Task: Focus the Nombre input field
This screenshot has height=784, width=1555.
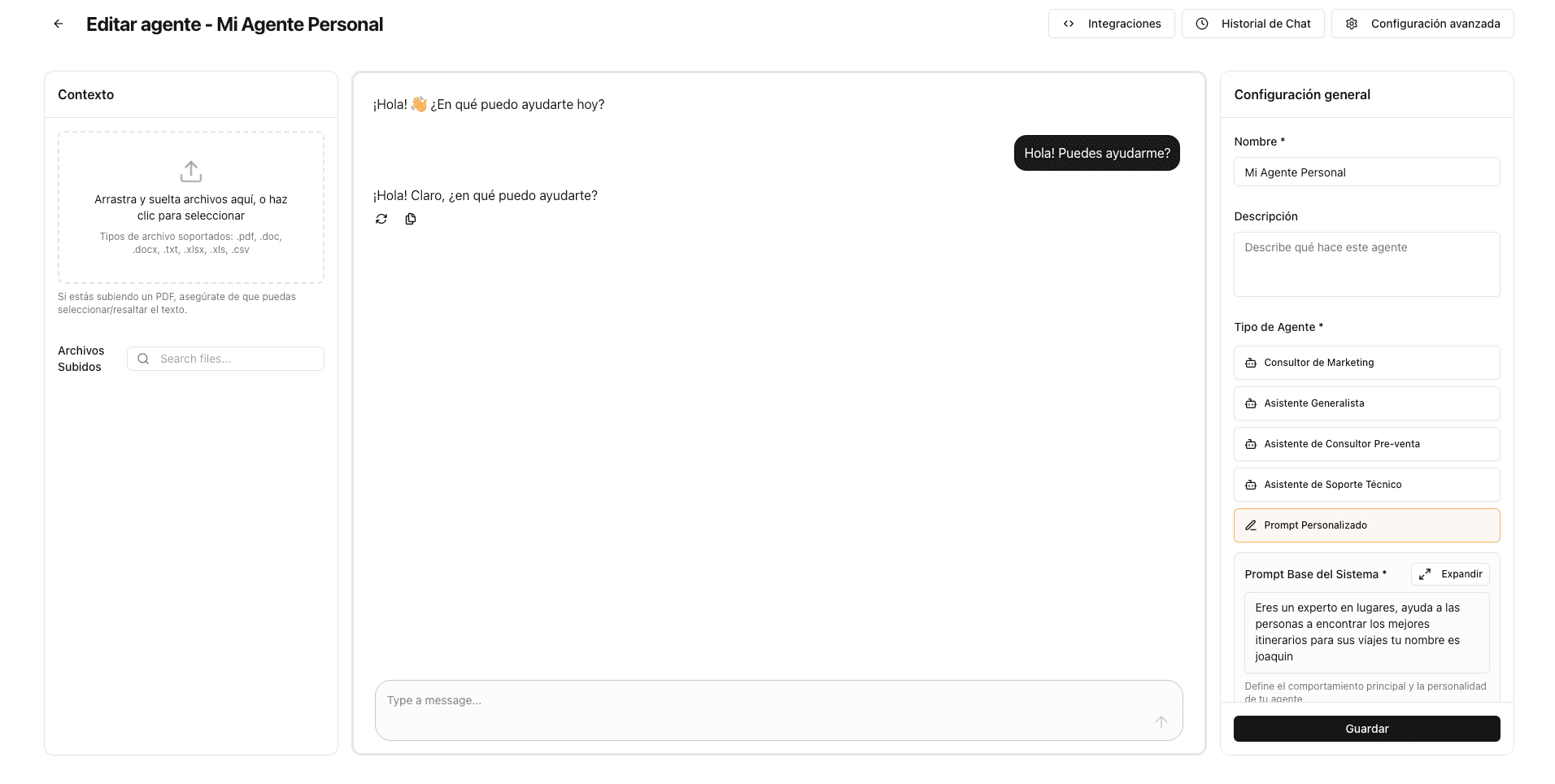Action: 1367,172
